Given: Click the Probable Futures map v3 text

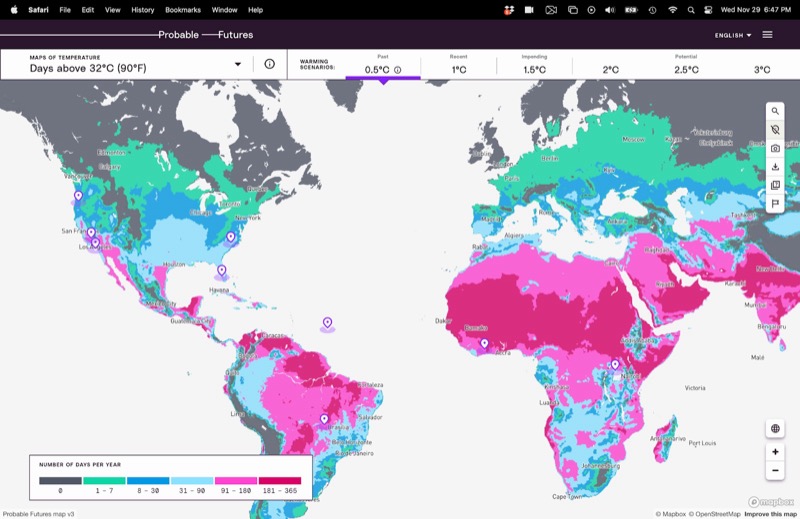Looking at the screenshot, I should coord(38,514).
